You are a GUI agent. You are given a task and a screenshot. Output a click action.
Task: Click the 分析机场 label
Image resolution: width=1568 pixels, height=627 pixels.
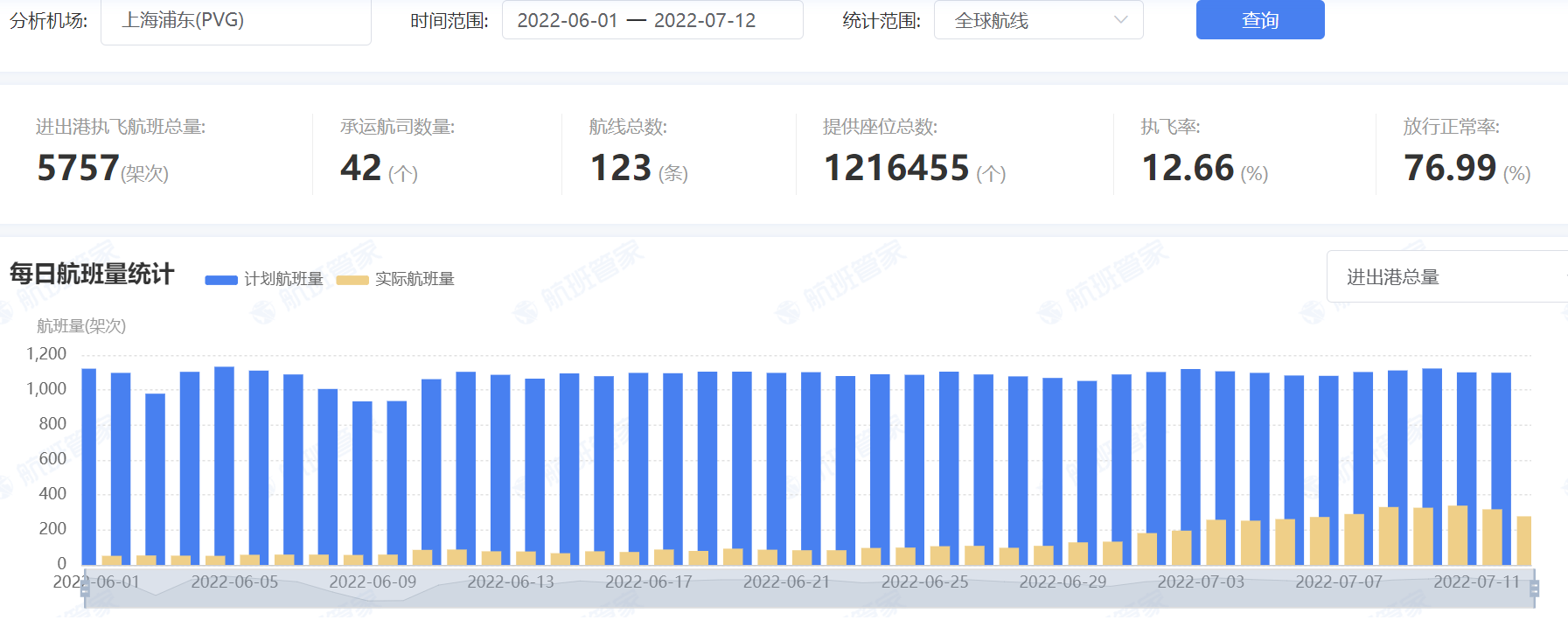(49, 21)
